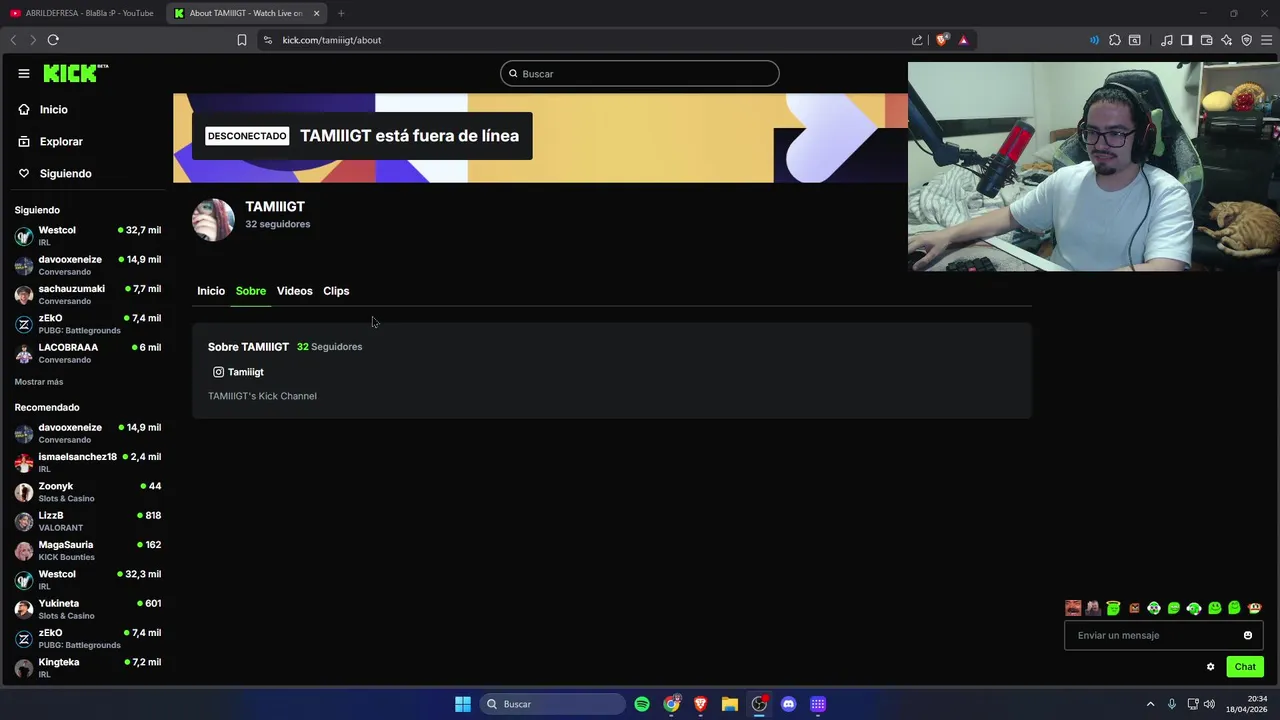
Task: Open Explorar in the sidebar
Action: [x=51, y=142]
